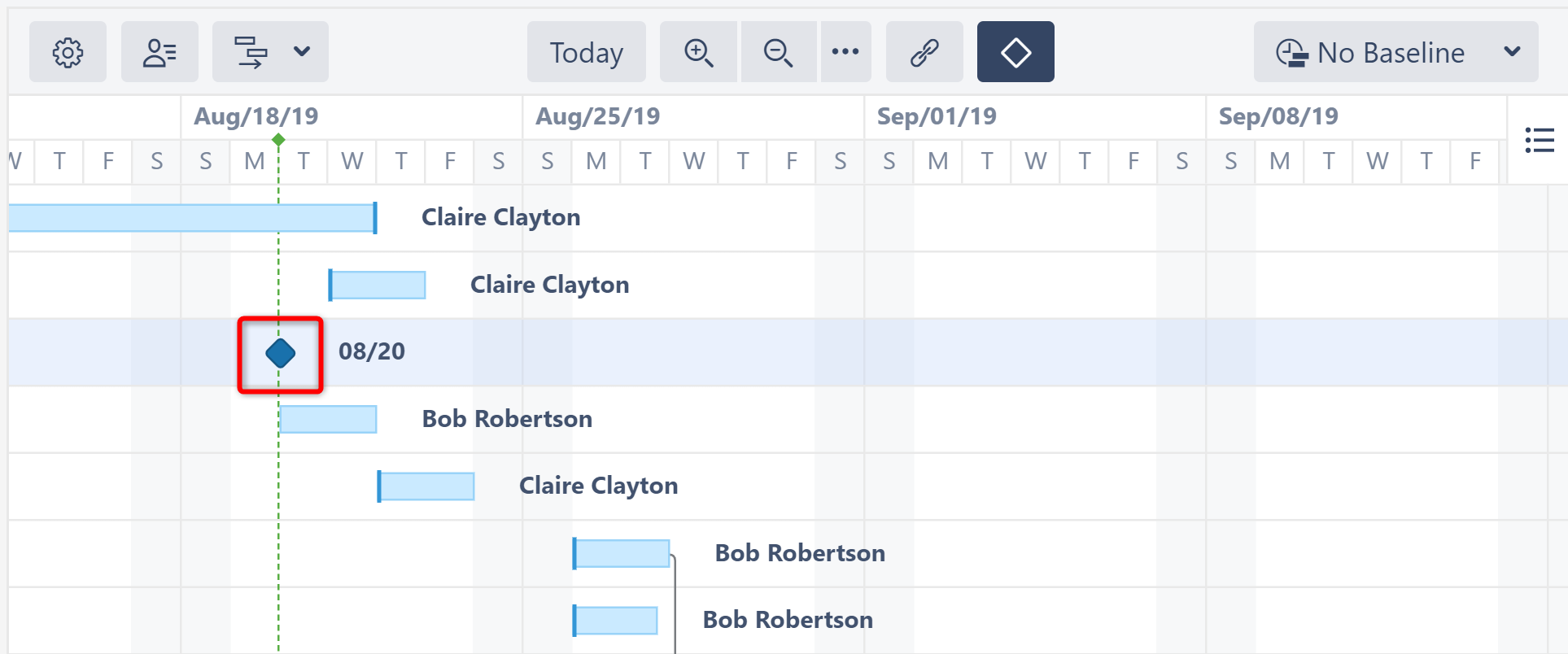Click the Today button
This screenshot has height=654, width=1568.
click(586, 52)
